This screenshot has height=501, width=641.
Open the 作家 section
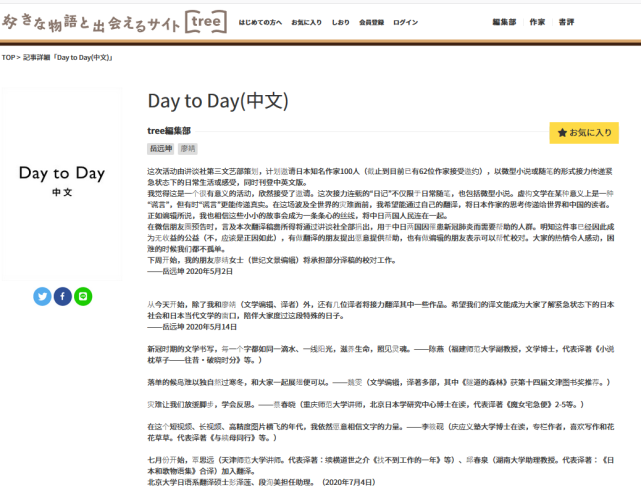537,22
